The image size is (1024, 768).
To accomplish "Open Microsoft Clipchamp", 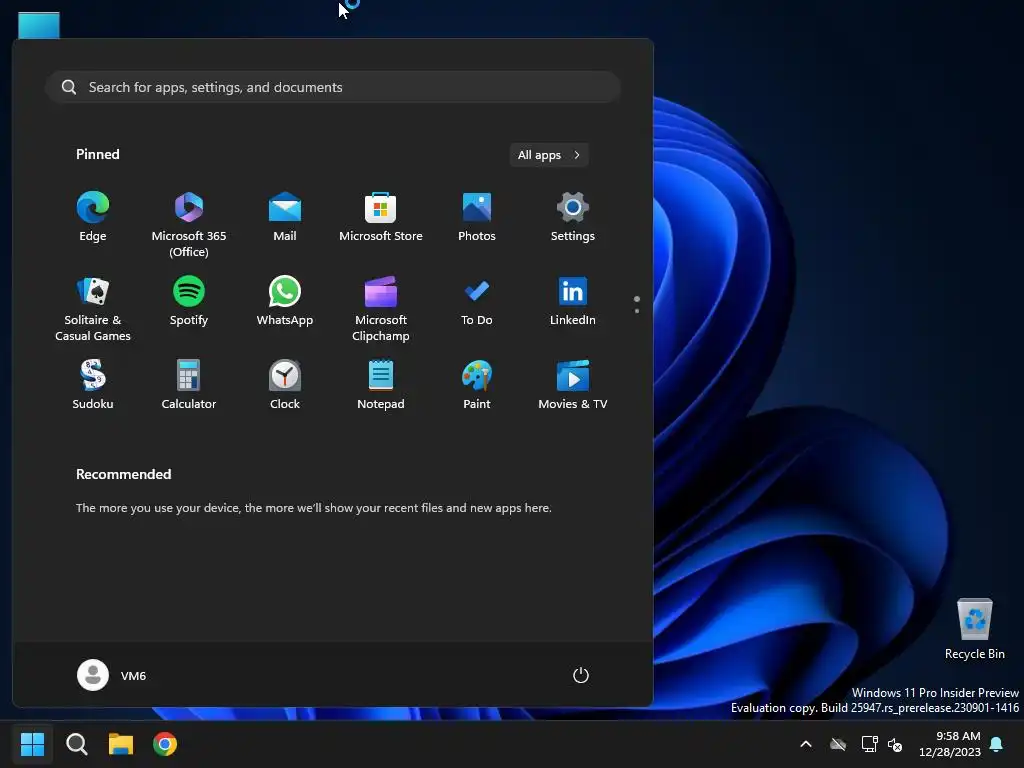I will pyautogui.click(x=381, y=308).
